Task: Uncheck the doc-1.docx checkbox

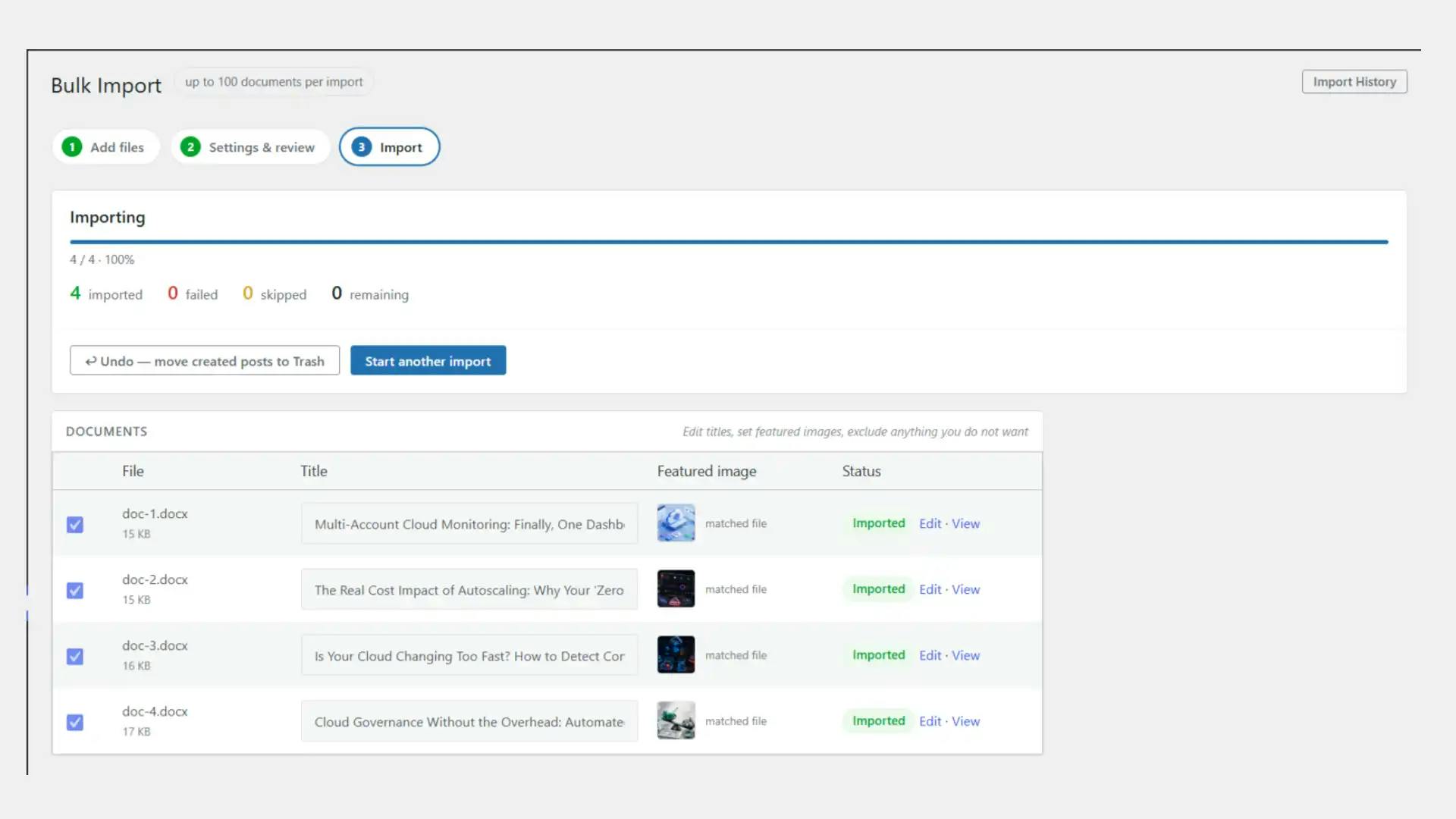Action: pos(75,525)
